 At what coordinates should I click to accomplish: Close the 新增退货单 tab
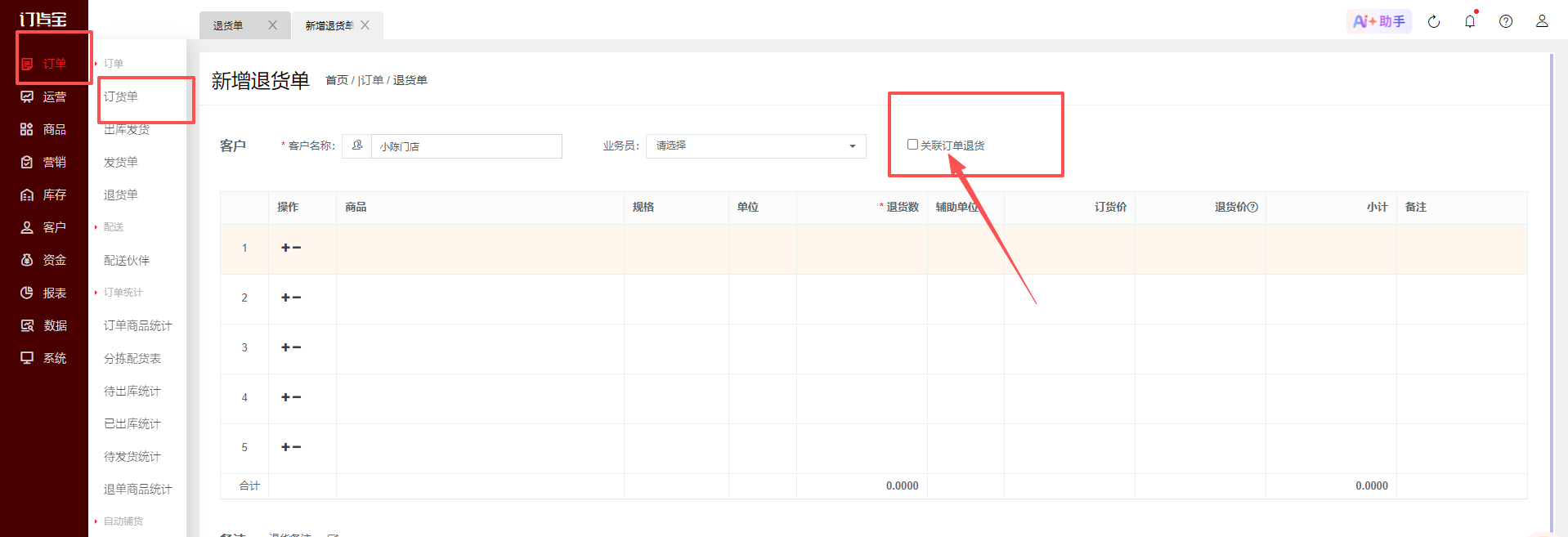365,25
